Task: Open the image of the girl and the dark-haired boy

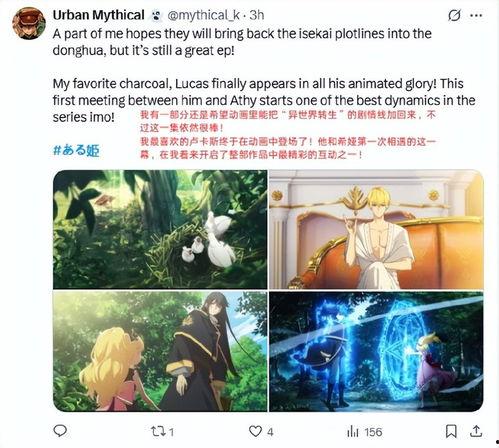Action: click(160, 351)
